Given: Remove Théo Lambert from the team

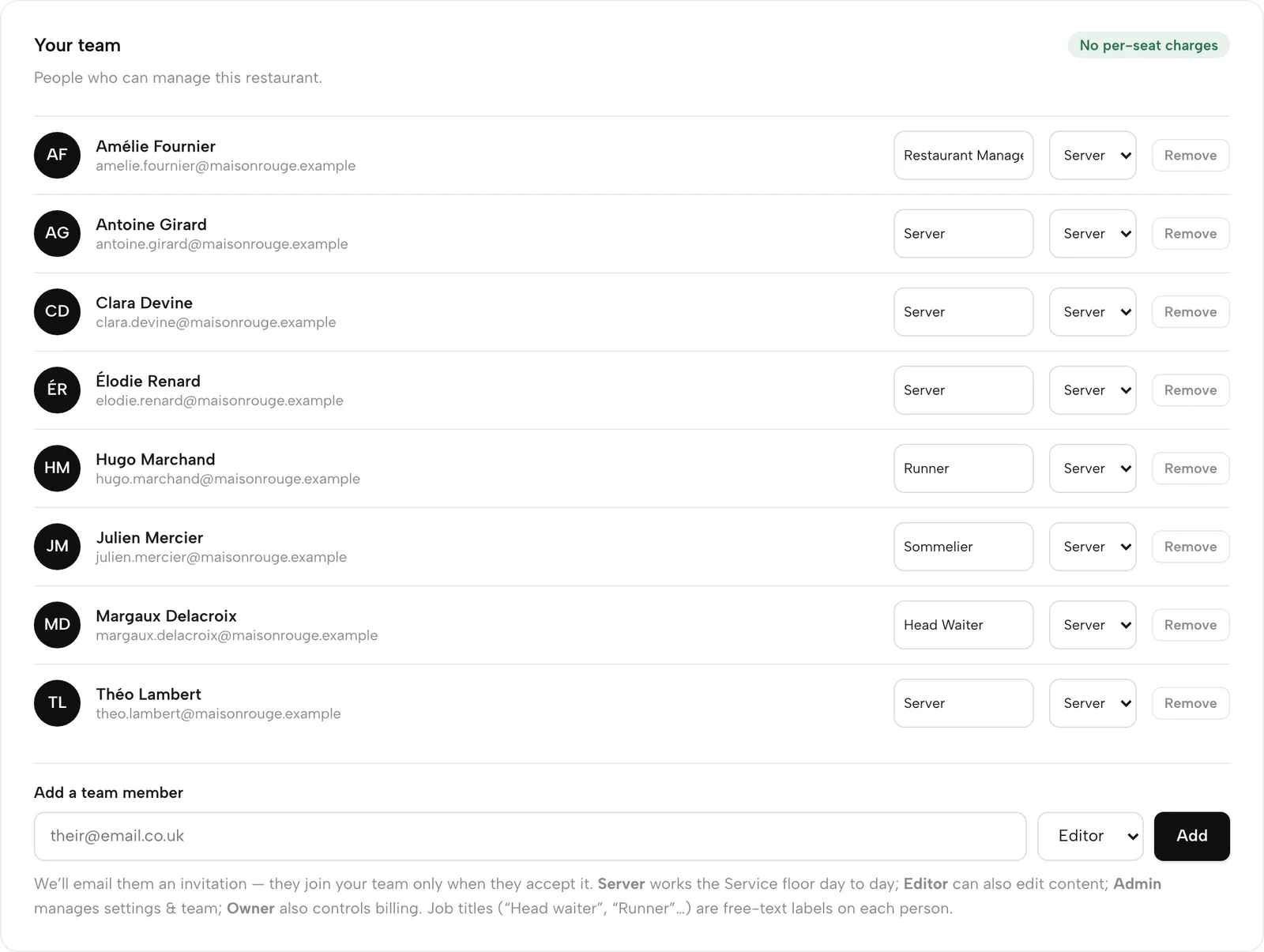Looking at the screenshot, I should coord(1191,702).
